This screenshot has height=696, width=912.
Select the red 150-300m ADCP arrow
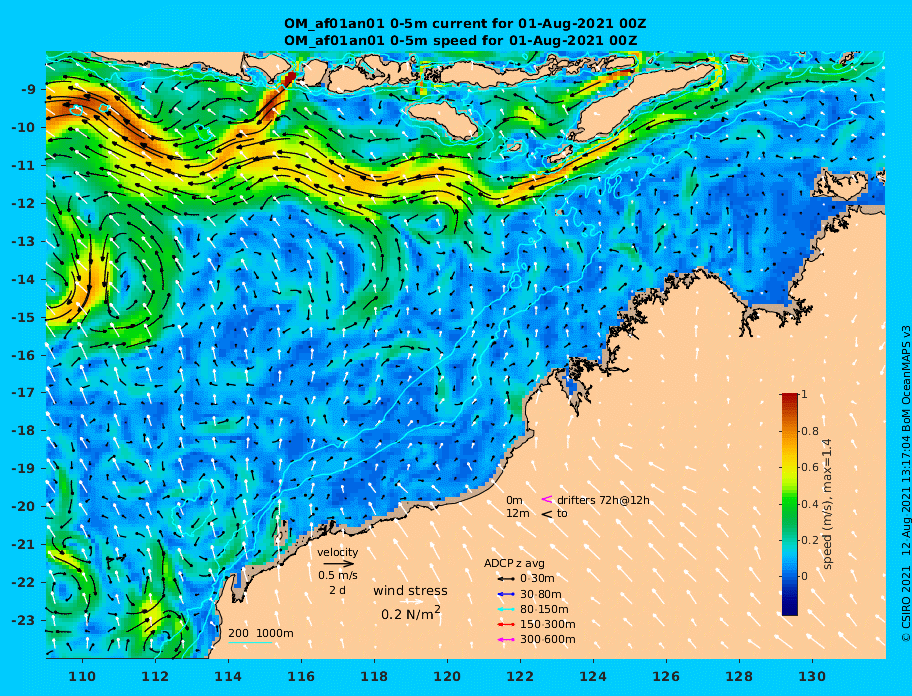point(507,624)
